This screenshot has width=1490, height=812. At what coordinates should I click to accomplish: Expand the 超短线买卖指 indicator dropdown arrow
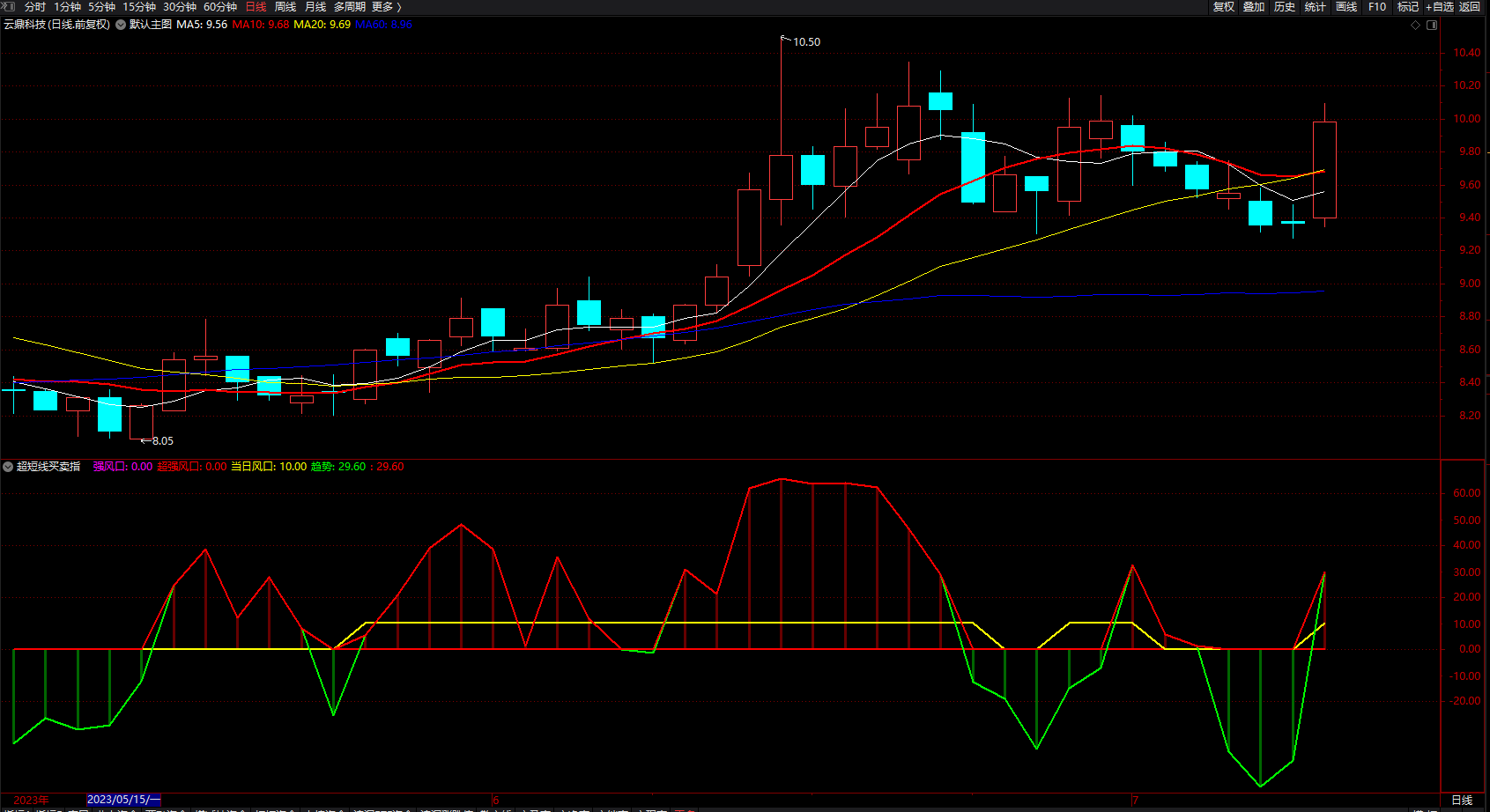(x=8, y=467)
